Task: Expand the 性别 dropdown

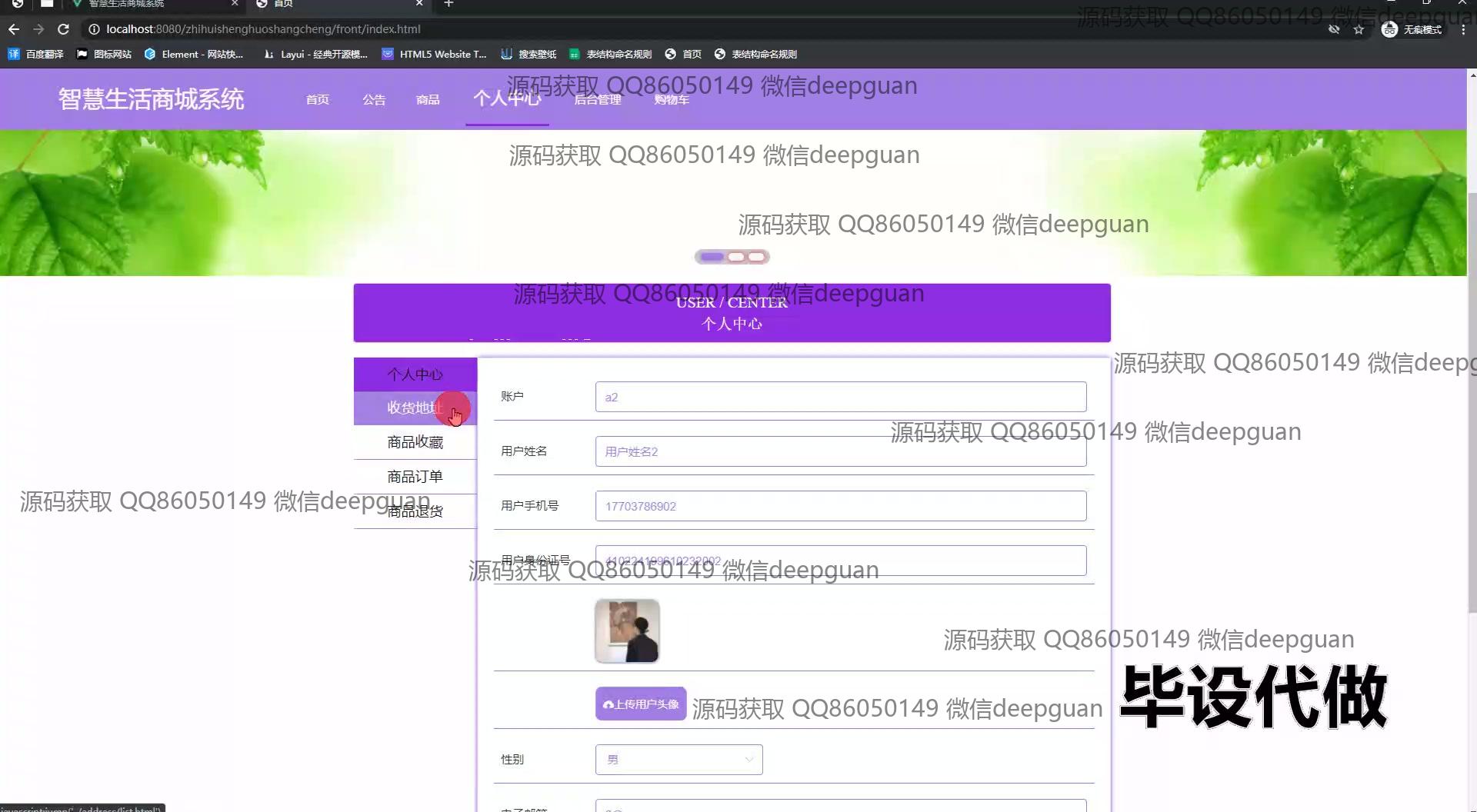Action: [678, 760]
